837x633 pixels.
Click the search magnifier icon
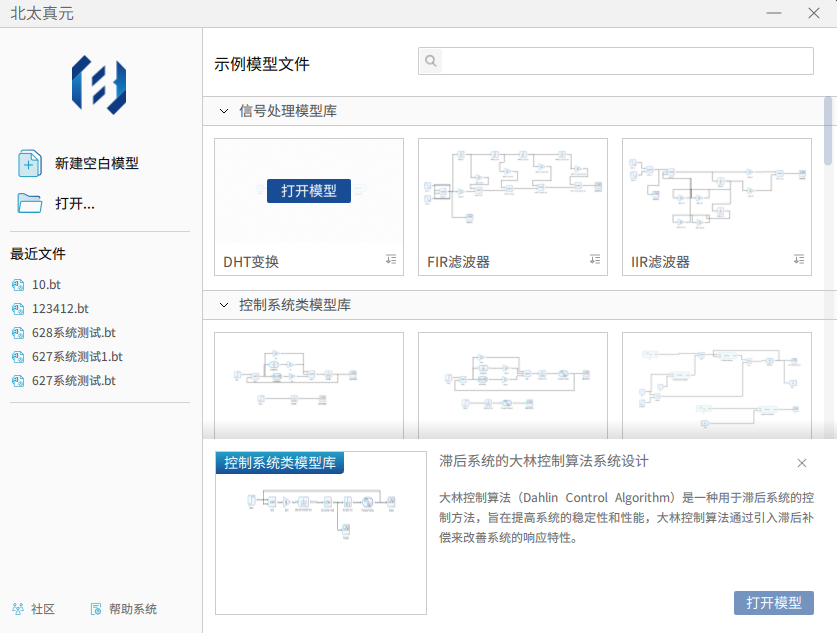coord(431,62)
